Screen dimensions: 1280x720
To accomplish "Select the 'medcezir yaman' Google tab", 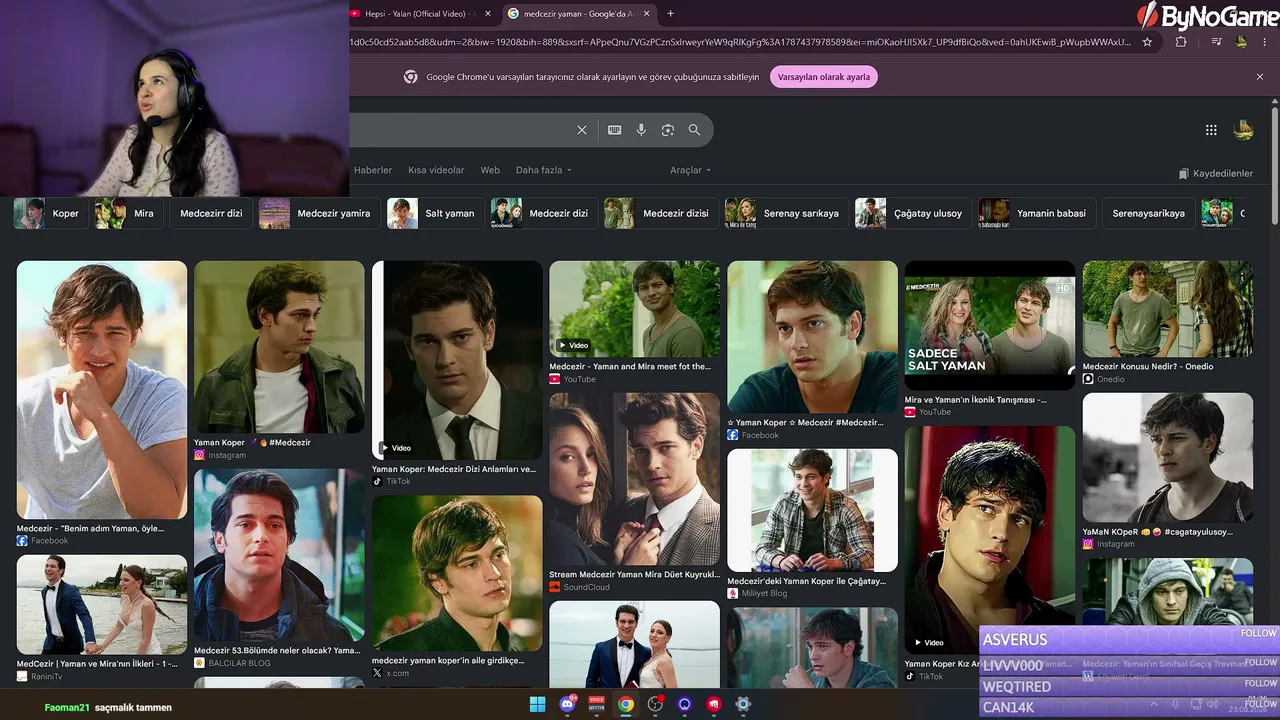I will point(579,14).
